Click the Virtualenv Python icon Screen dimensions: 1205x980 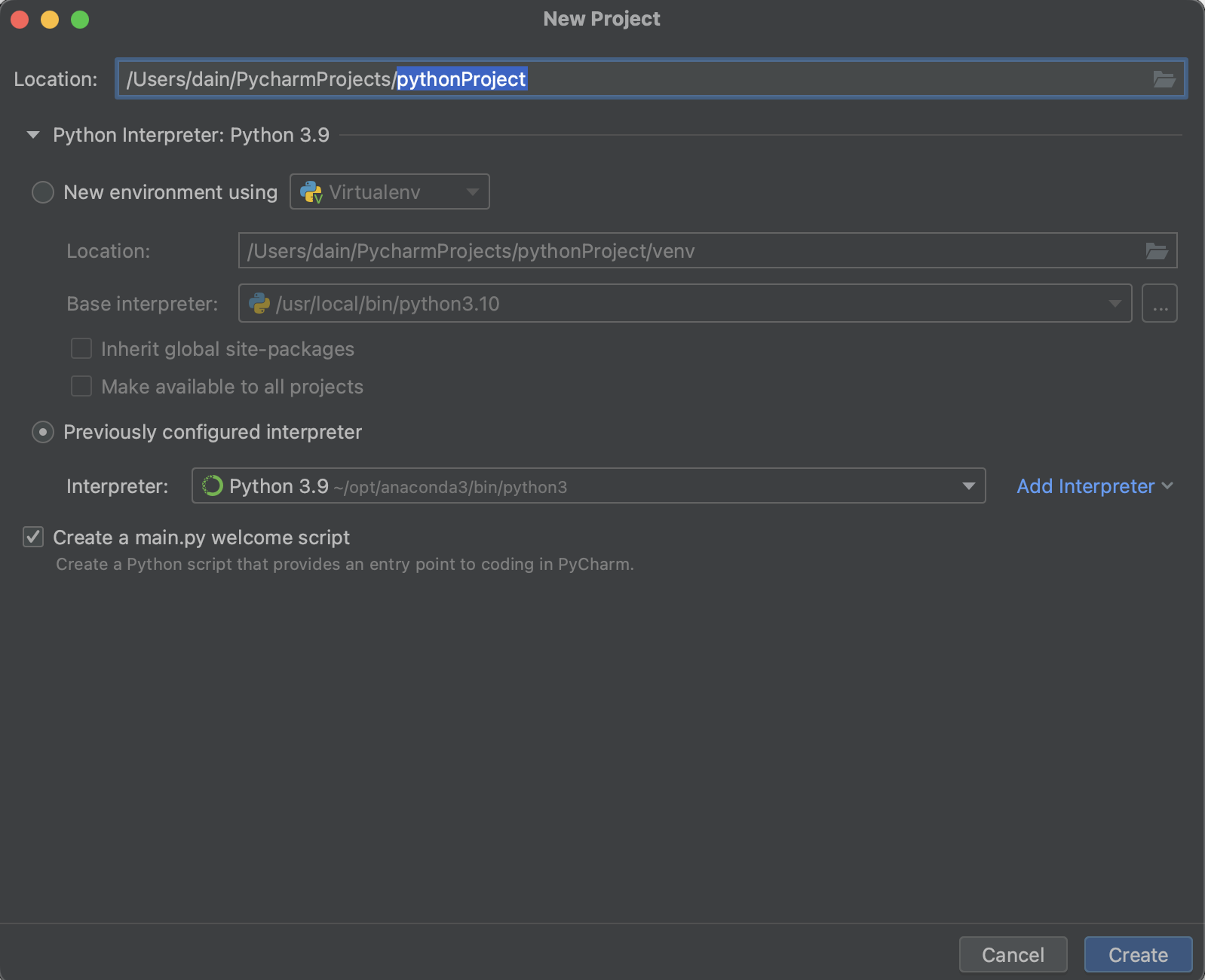311,192
